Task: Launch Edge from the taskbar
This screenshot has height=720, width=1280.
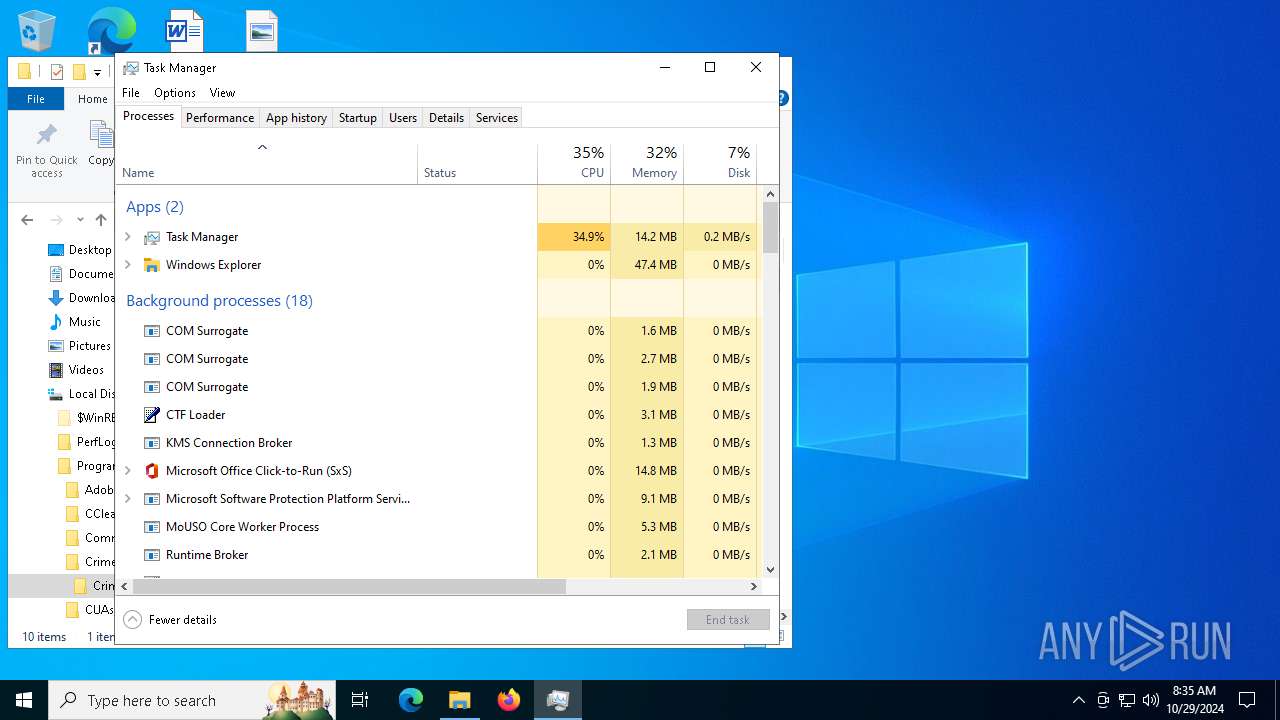Action: click(411, 700)
